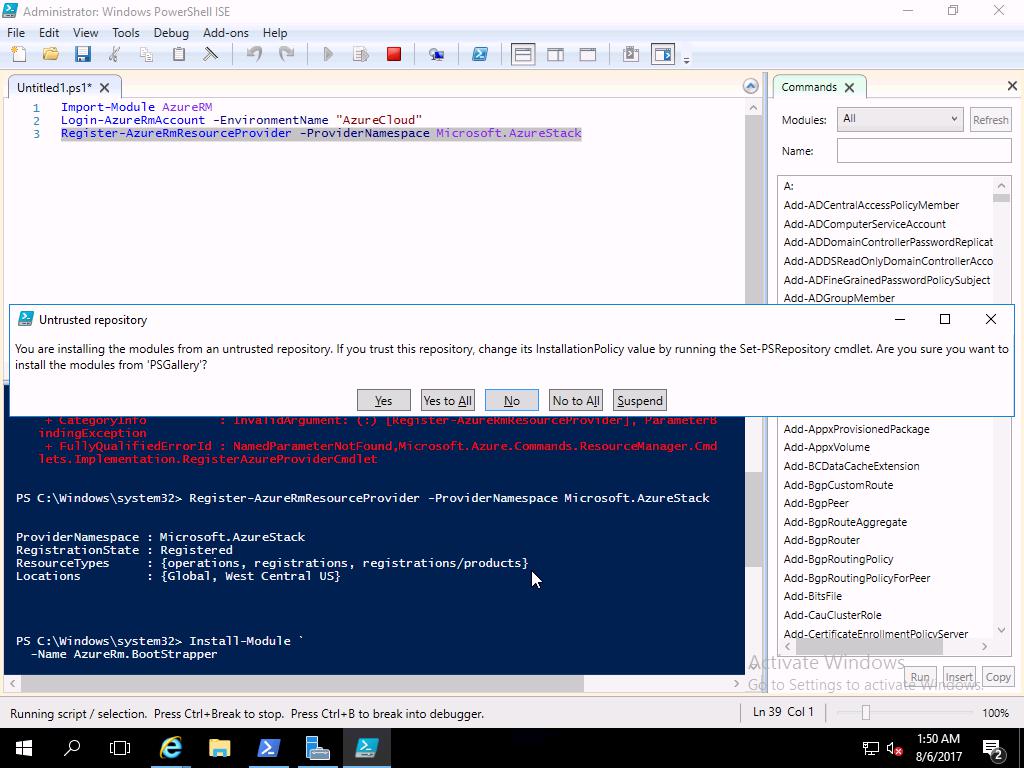The height and width of the screenshot is (768, 1024).
Task: Close the Untitled1.ps1 tab with its X
Action: pyautogui.click(x=104, y=88)
